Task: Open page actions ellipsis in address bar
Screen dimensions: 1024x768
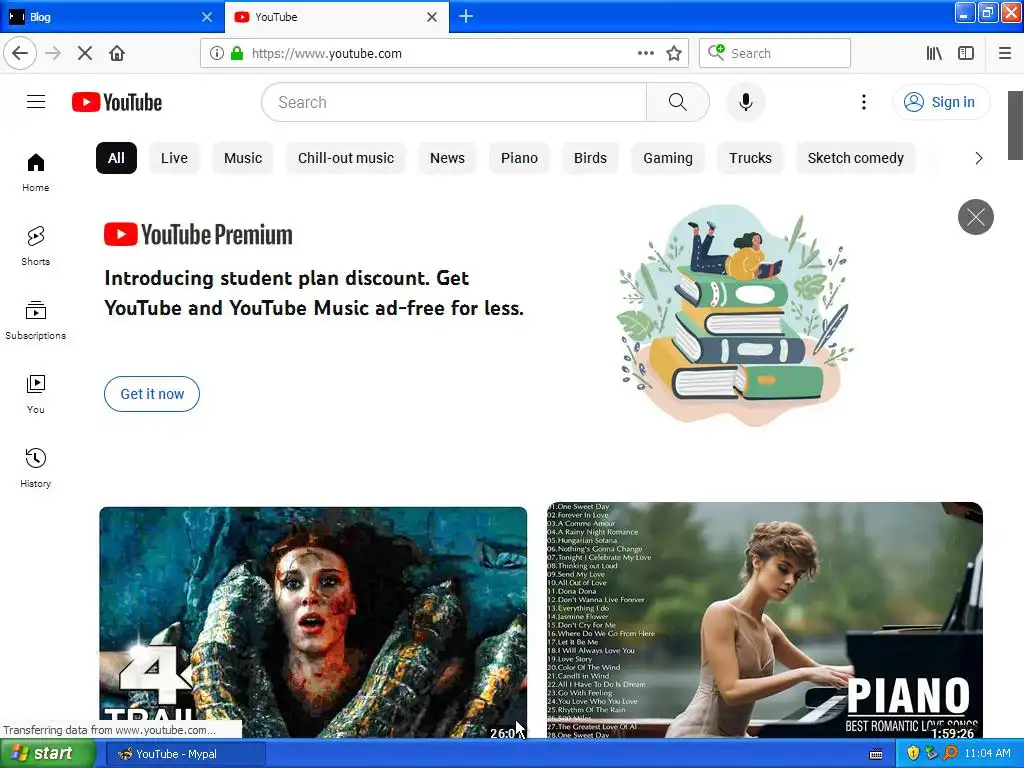Action: coord(645,54)
